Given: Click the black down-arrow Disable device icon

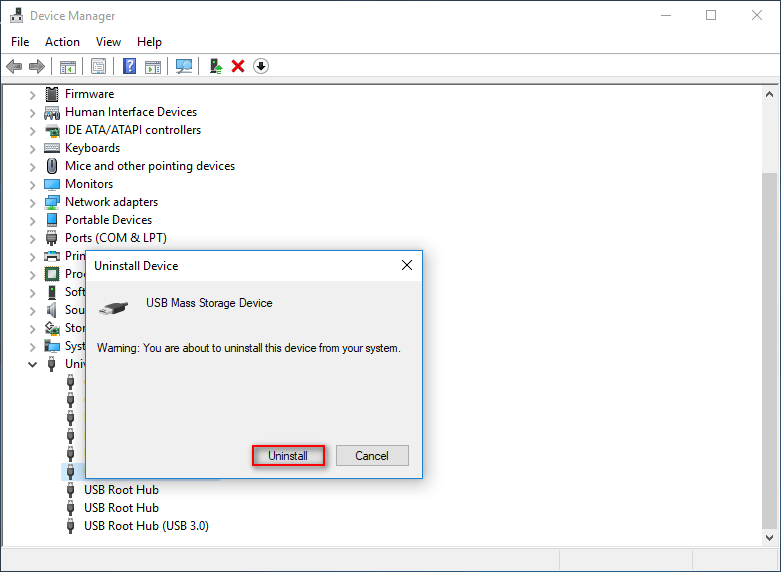Looking at the screenshot, I should pos(261,66).
